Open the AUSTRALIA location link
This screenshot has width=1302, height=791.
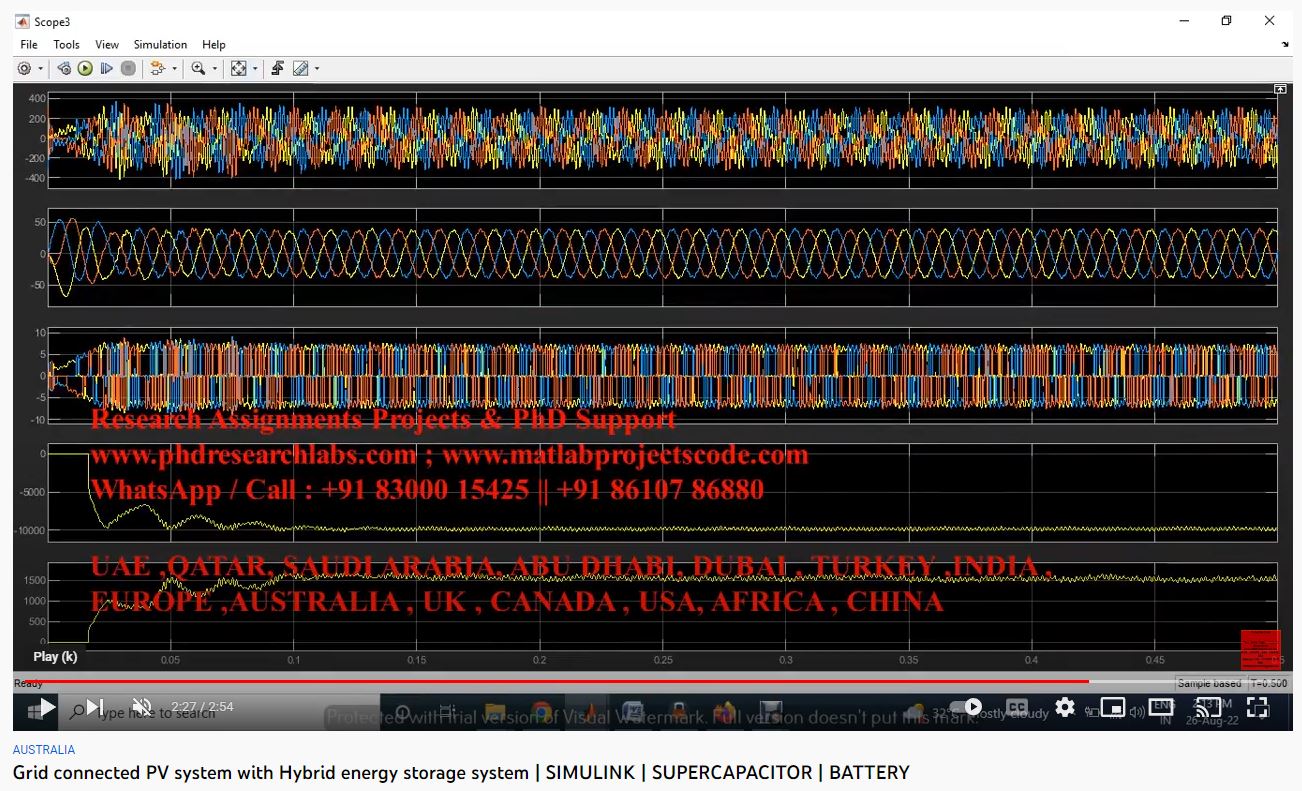coord(43,749)
